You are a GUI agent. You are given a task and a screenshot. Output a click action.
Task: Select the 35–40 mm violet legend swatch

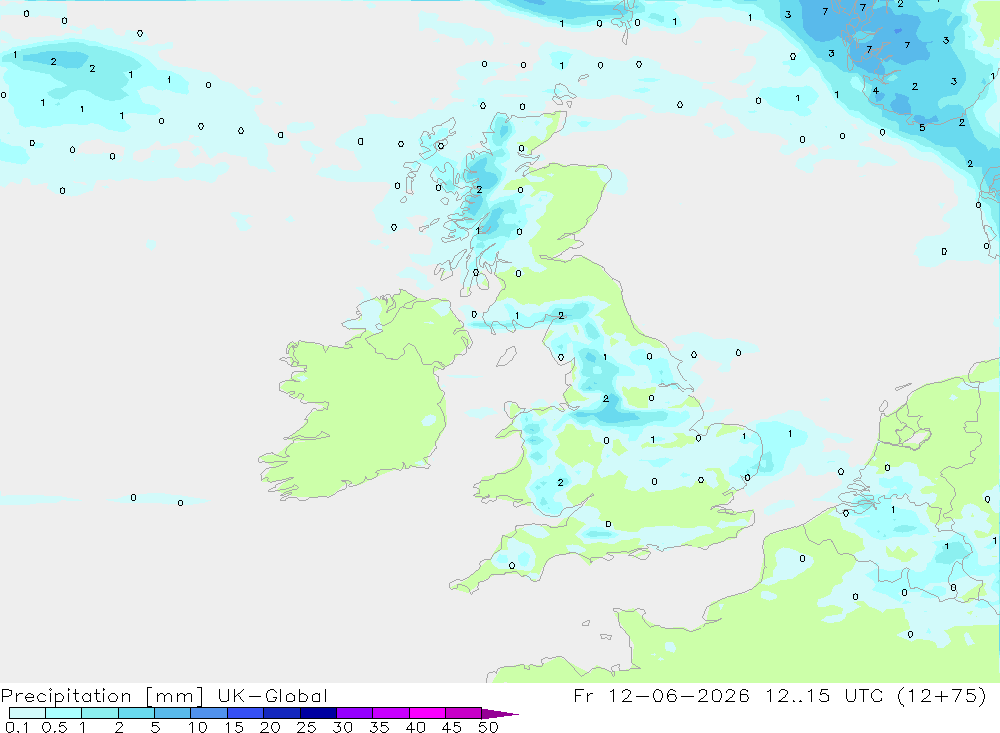click(x=390, y=713)
